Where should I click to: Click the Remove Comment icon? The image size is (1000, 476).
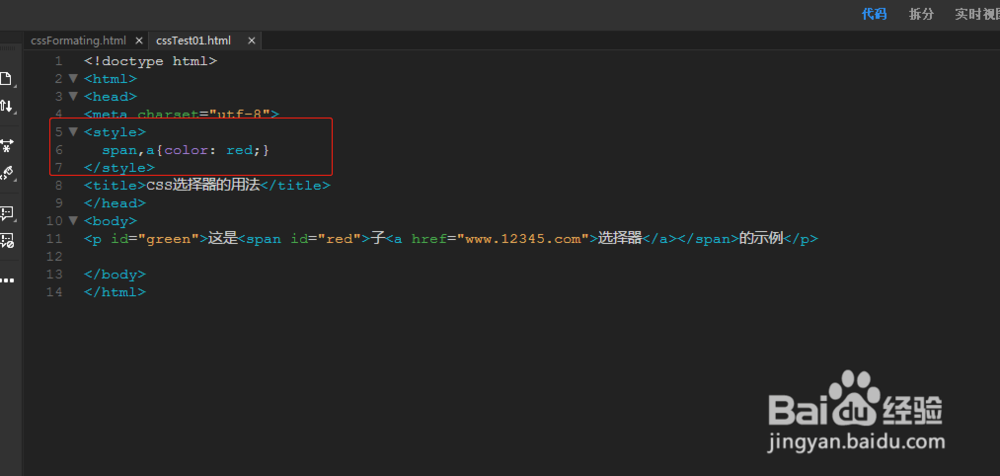pos(6,241)
